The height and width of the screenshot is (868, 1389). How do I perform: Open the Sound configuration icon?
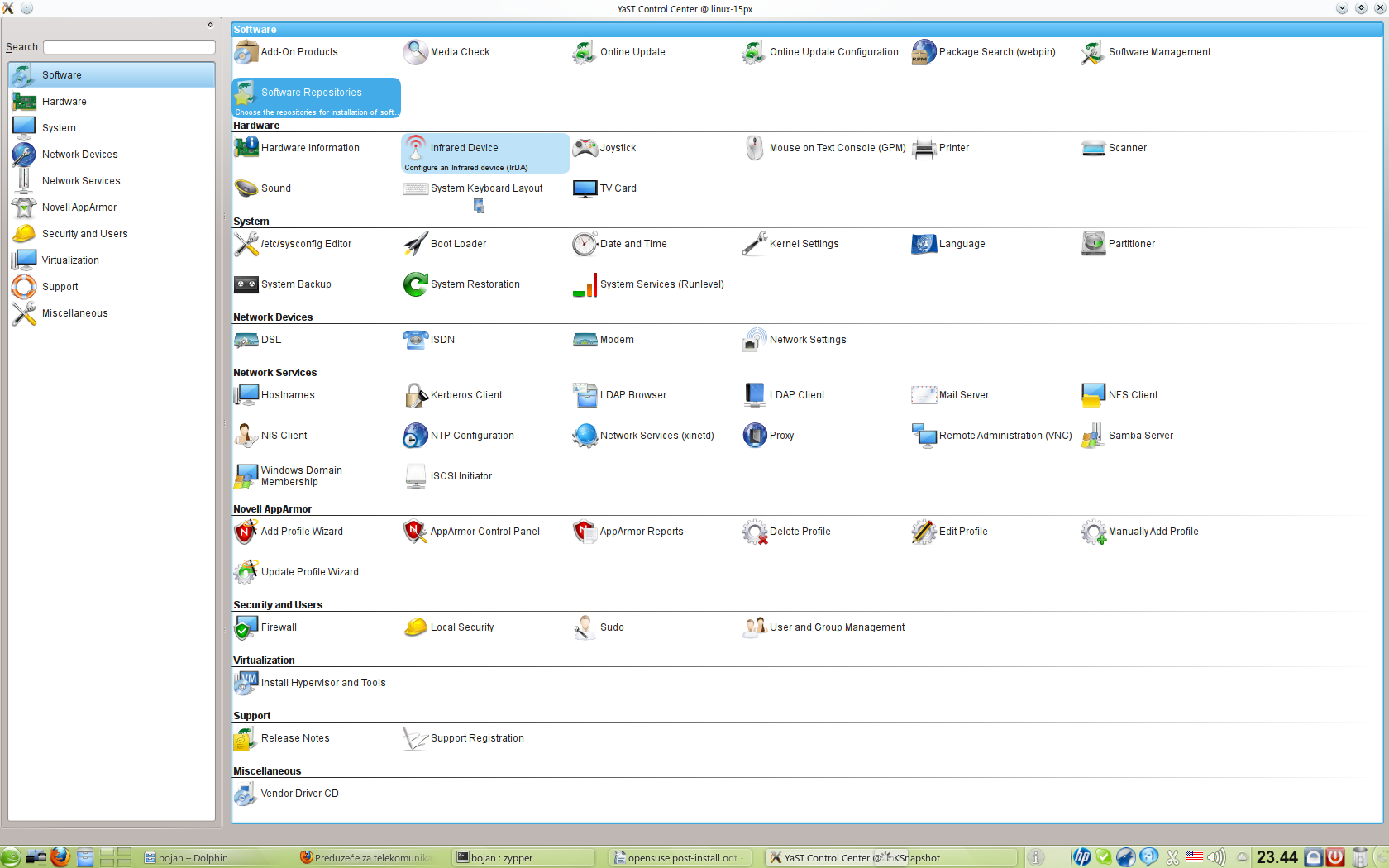246,188
